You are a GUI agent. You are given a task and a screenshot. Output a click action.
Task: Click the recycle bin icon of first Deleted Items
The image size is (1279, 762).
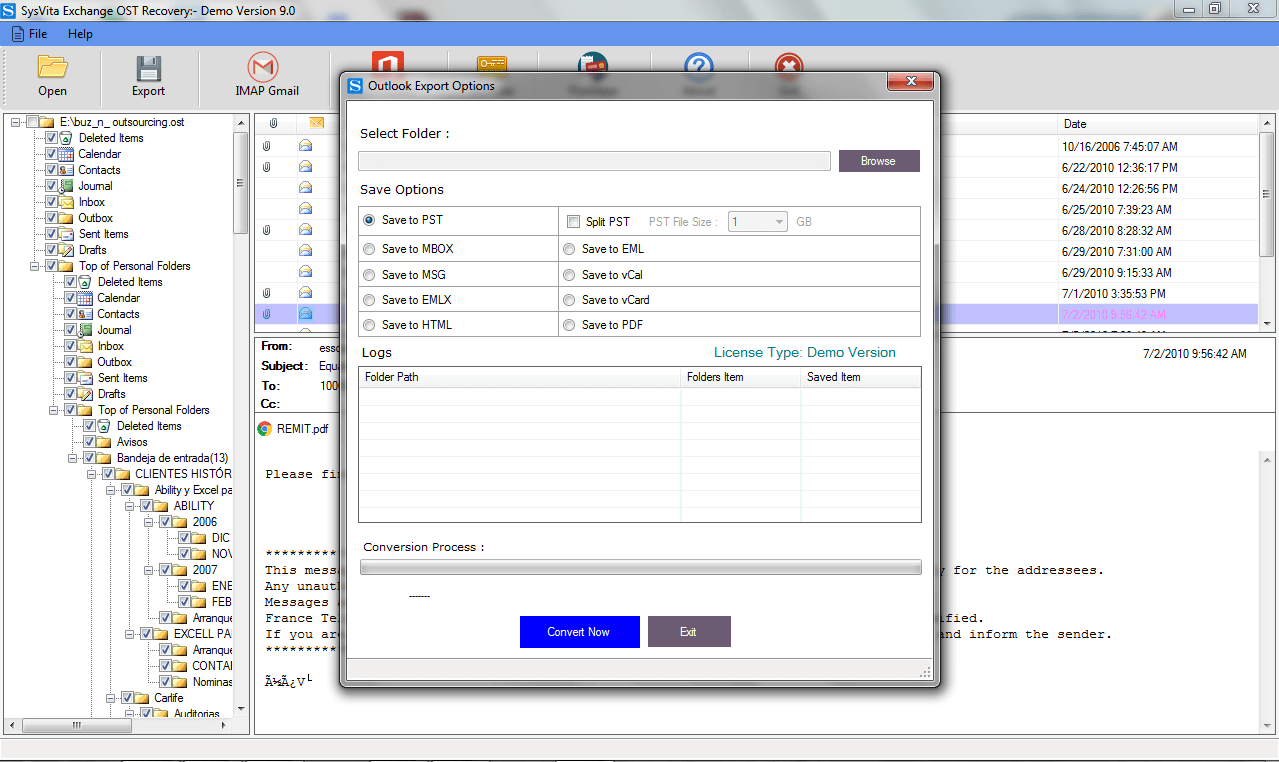67,138
